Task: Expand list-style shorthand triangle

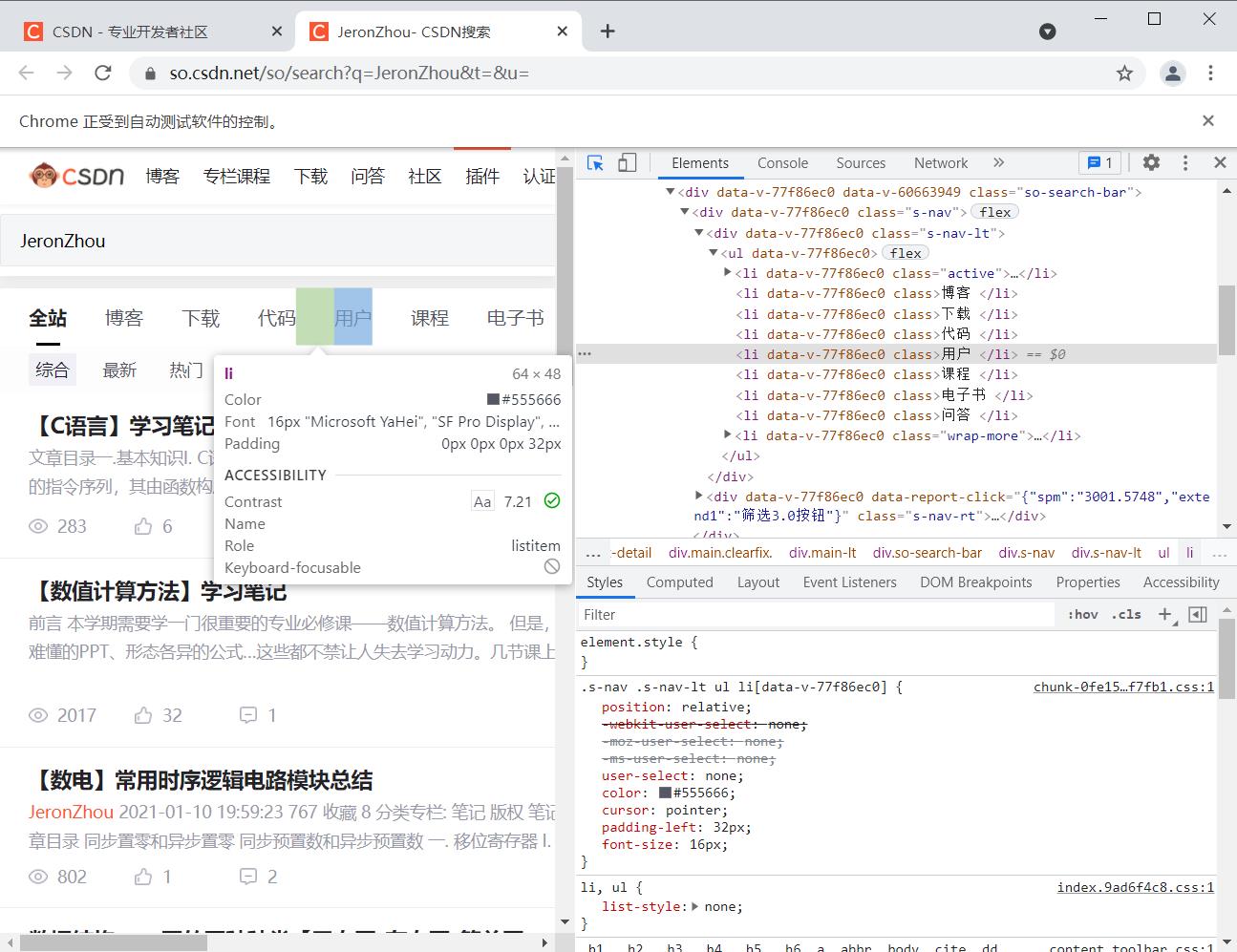Action: pyautogui.click(x=694, y=907)
